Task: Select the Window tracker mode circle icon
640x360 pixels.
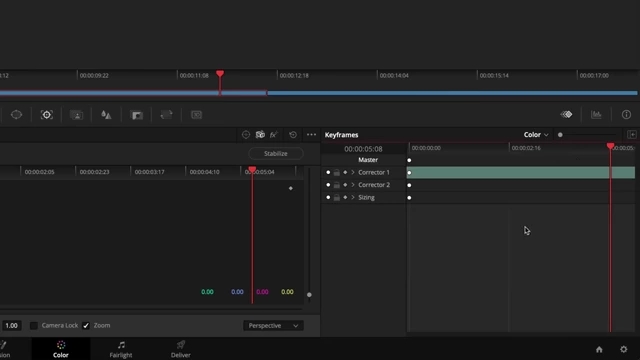Action: [x=246, y=135]
